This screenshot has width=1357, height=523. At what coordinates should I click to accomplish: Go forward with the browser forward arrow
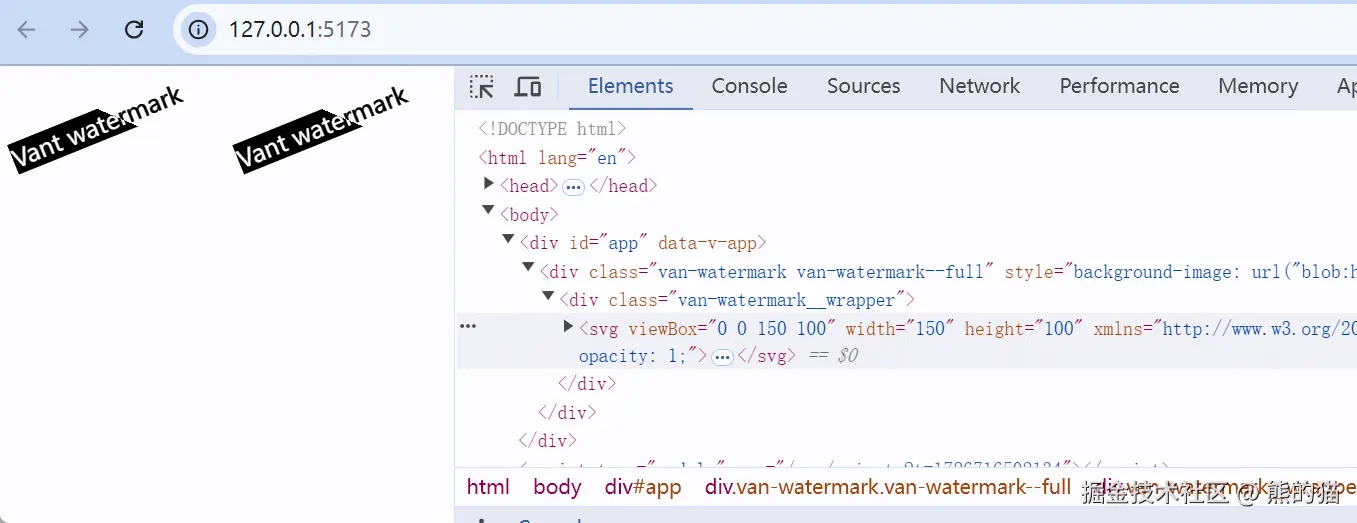tap(80, 30)
